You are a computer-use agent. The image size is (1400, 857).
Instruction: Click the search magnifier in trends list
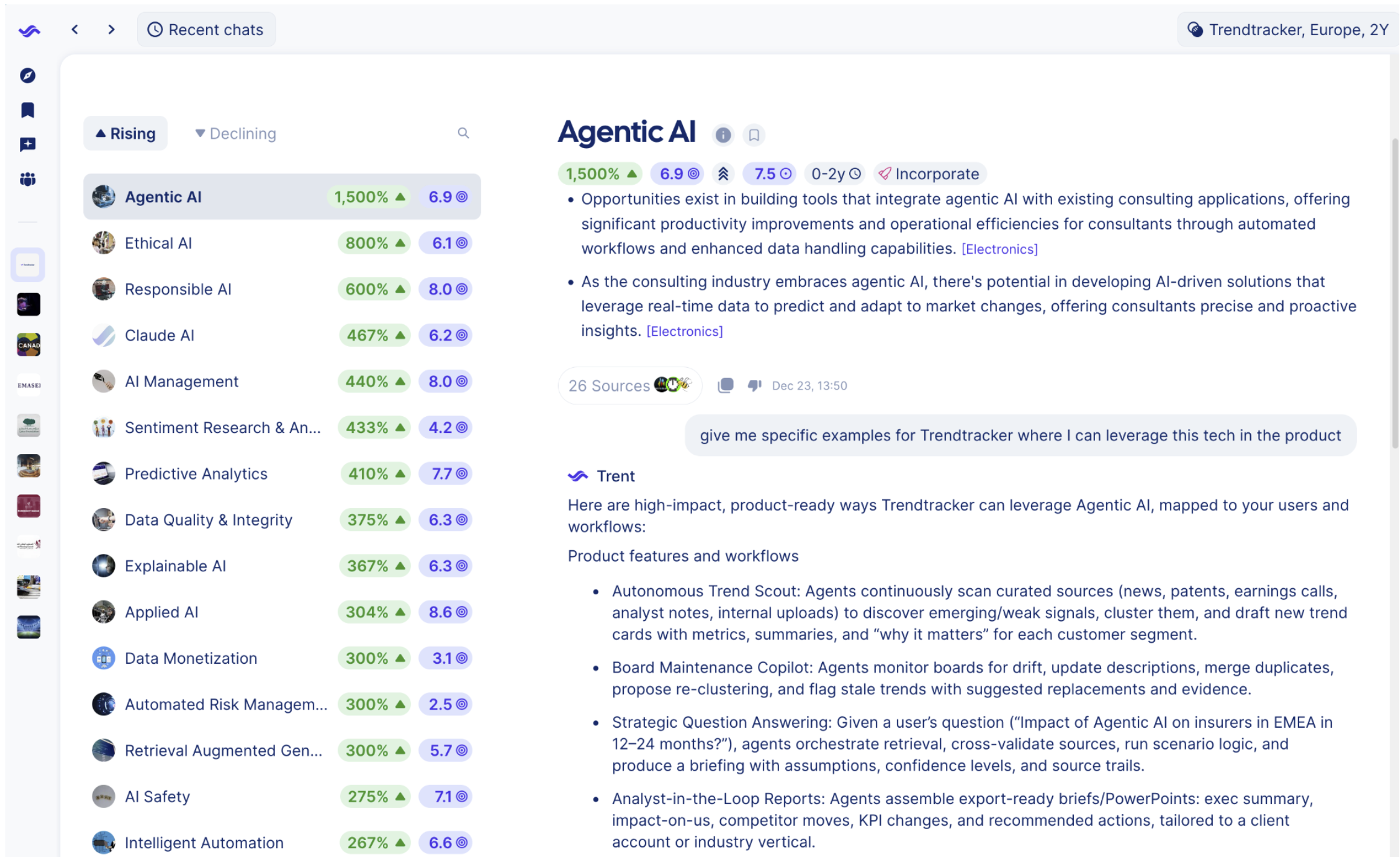(x=463, y=133)
